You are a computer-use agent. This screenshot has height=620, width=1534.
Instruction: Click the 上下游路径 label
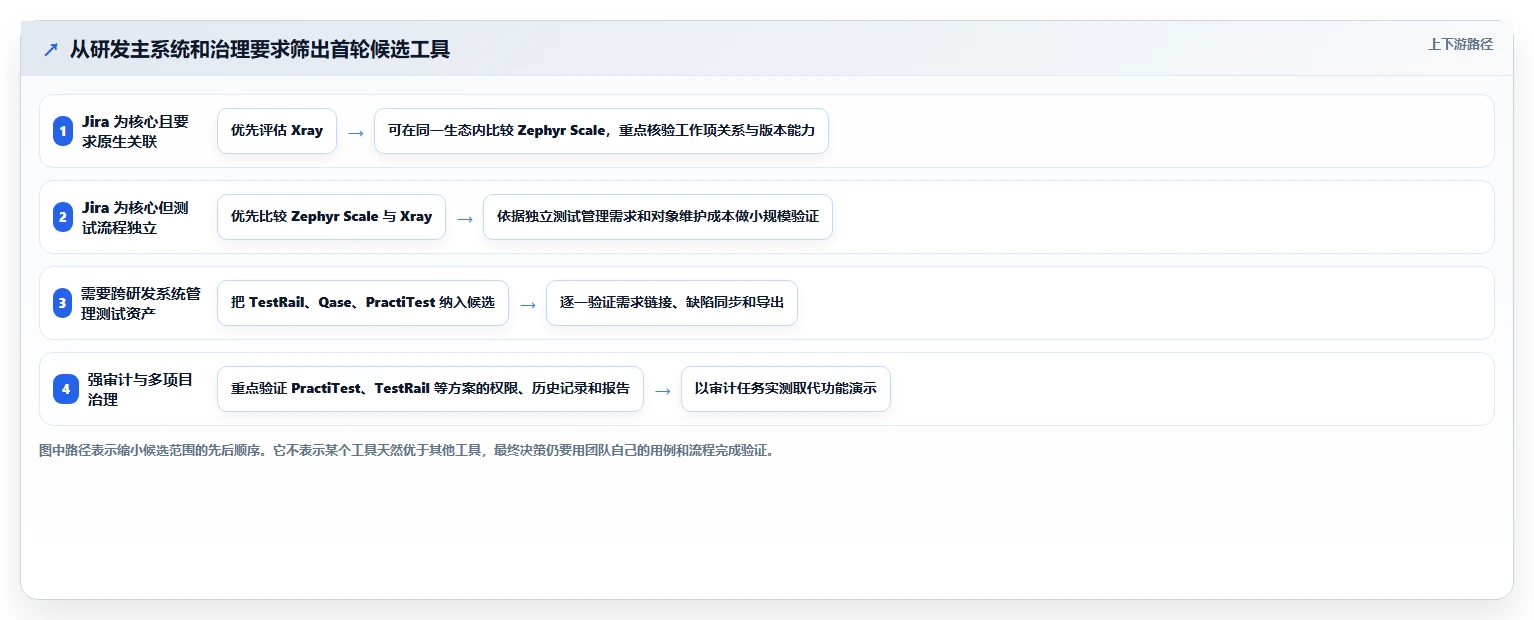tap(1460, 44)
